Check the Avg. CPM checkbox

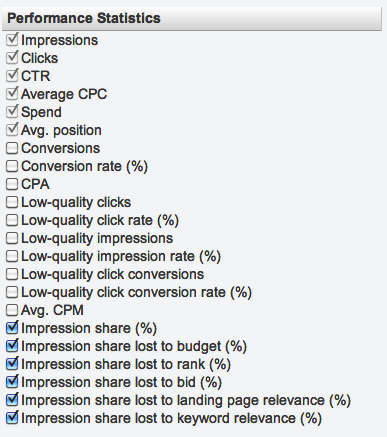[12, 310]
